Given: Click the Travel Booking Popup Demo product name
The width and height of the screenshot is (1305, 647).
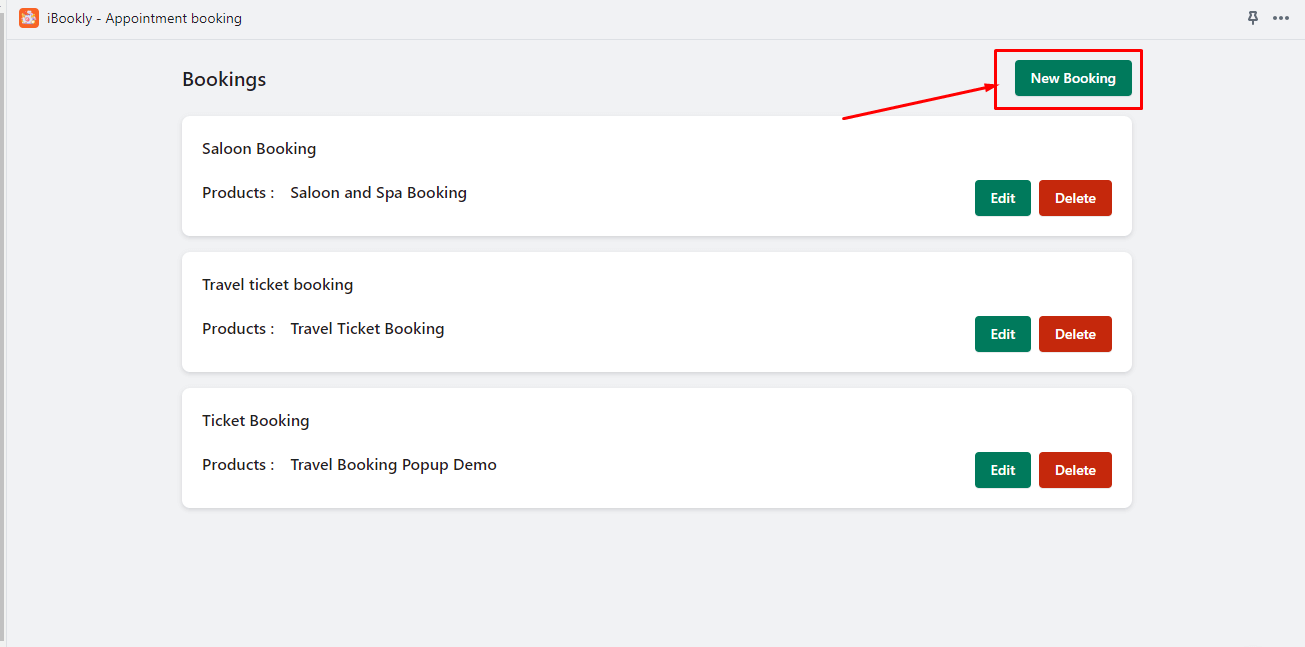Looking at the screenshot, I should pyautogui.click(x=393, y=465).
